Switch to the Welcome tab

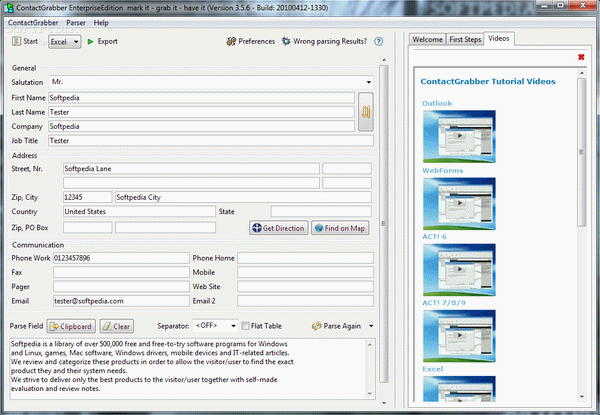click(427, 39)
